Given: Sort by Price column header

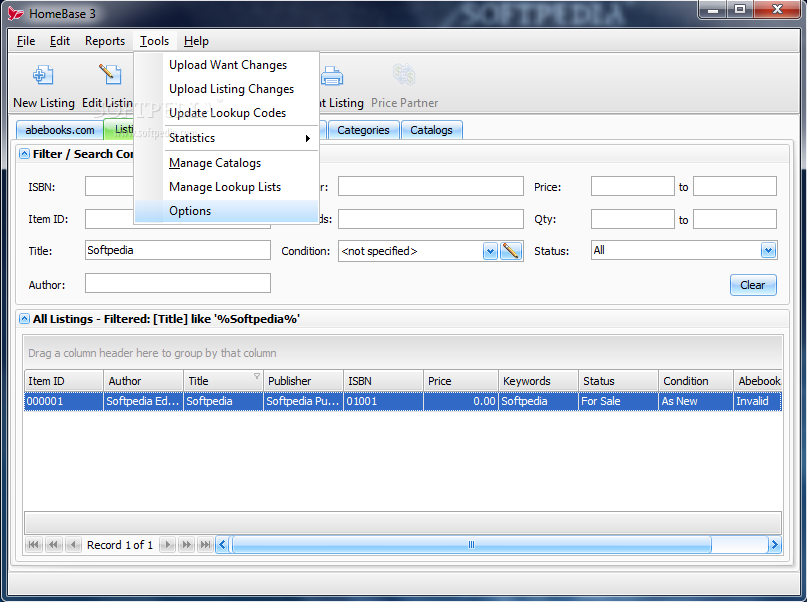Looking at the screenshot, I should tap(461, 381).
